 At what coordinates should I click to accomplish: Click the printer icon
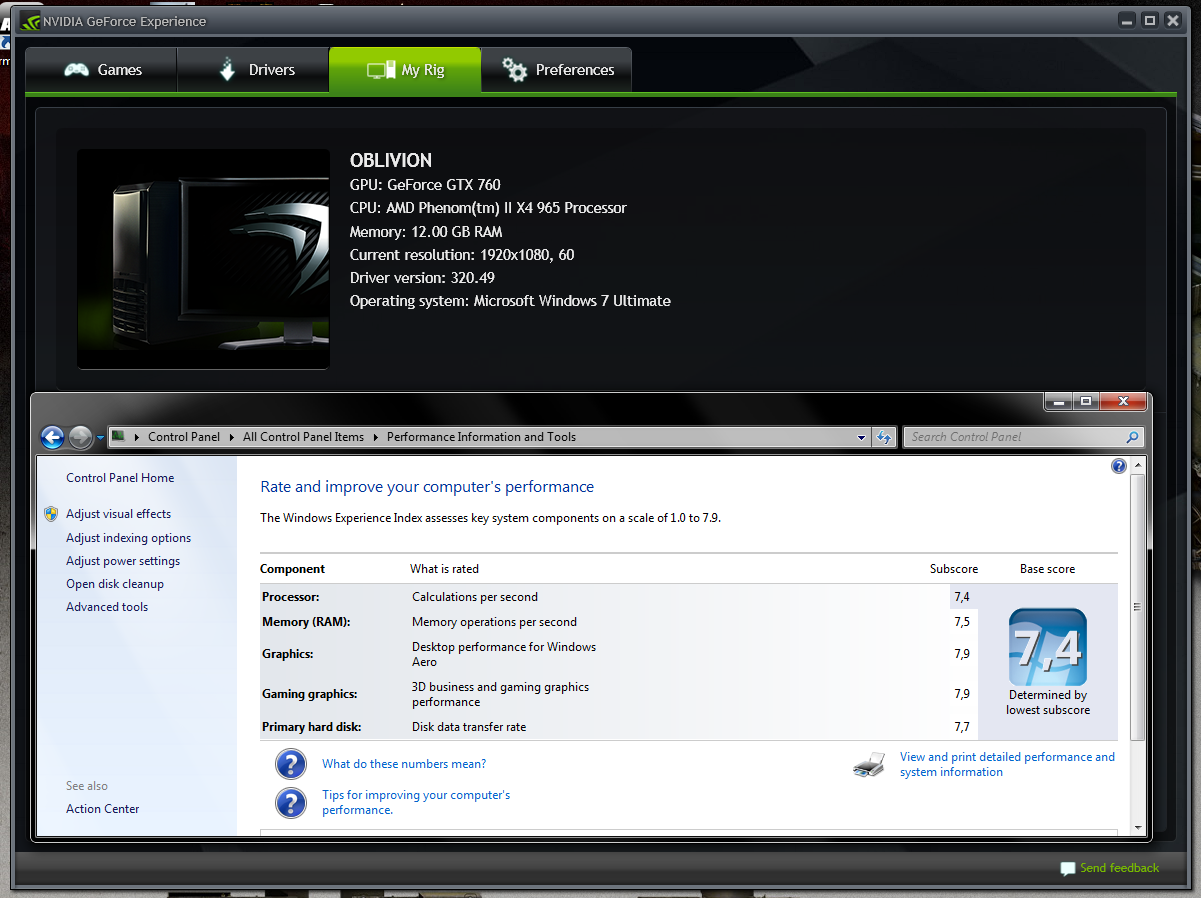869,765
